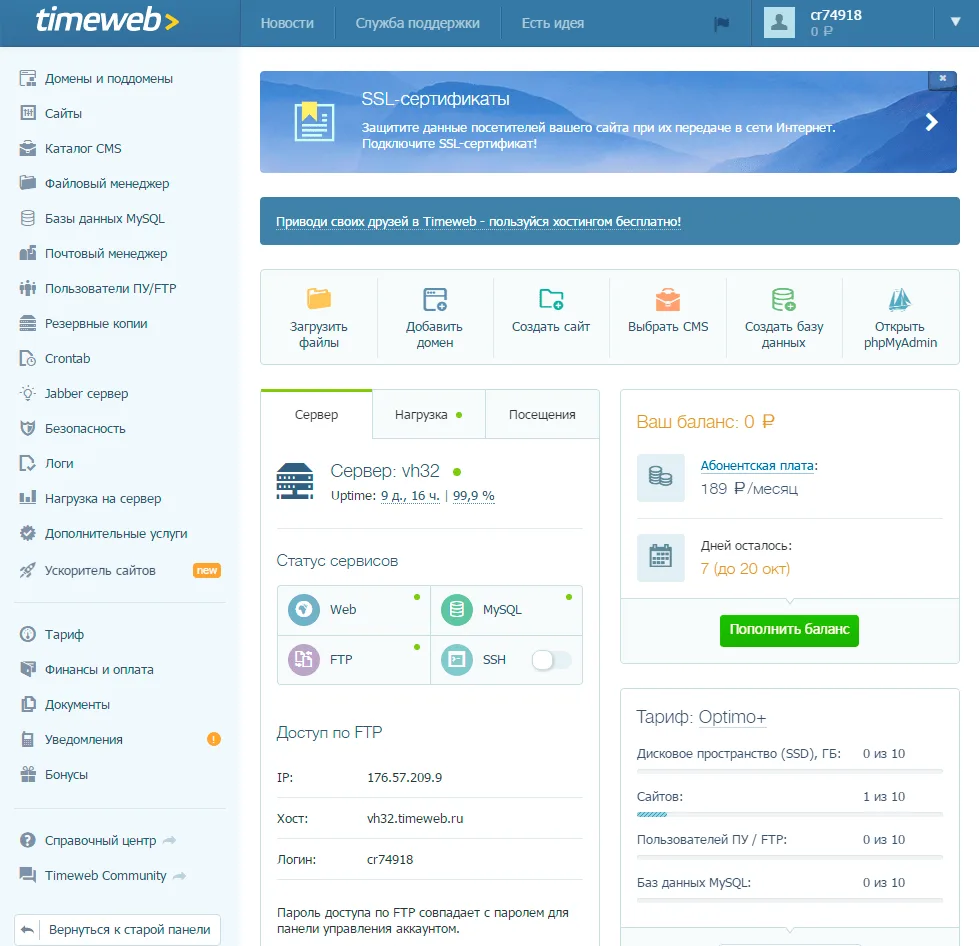The image size is (979, 946).
Task: Click the Тариф sidebar icon
Action: (x=27, y=634)
